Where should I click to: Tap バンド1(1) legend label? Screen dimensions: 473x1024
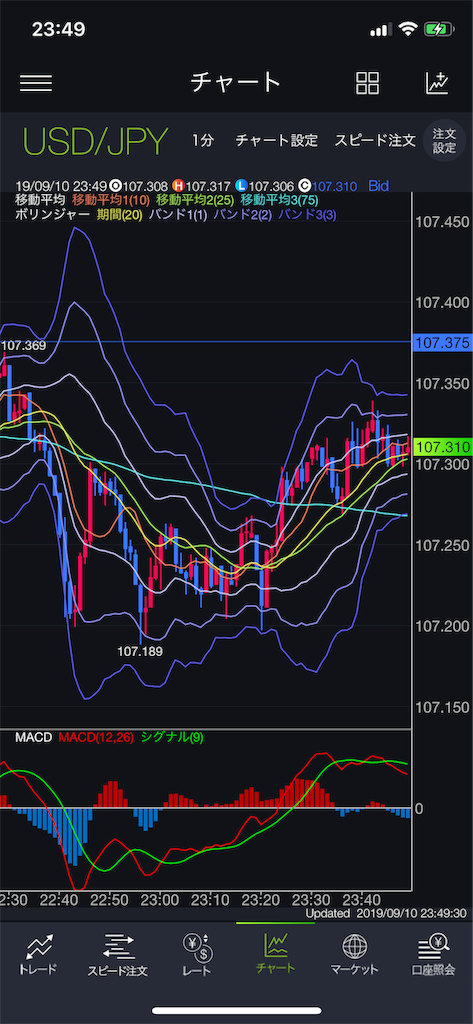[178, 214]
